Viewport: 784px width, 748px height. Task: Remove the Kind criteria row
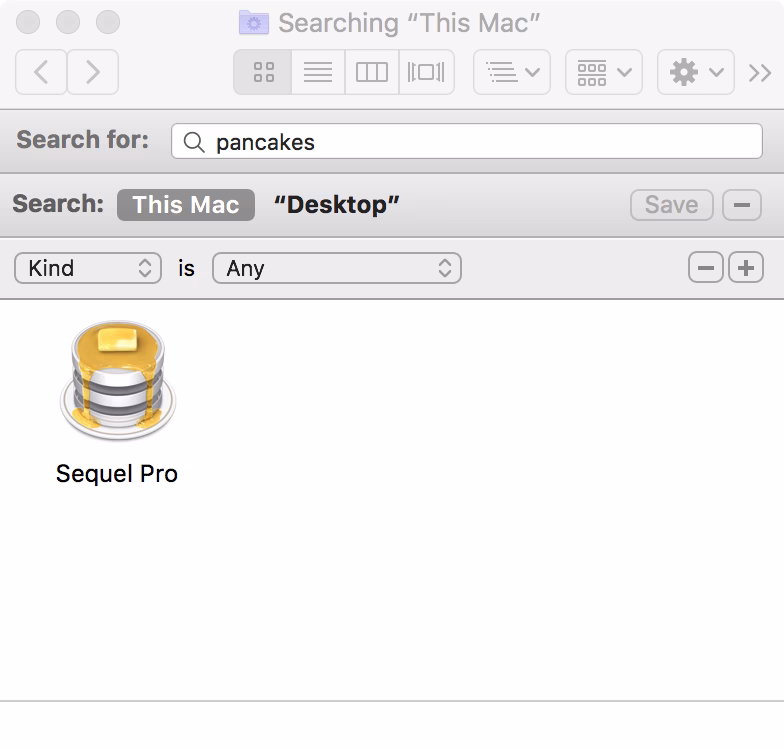[x=706, y=268]
